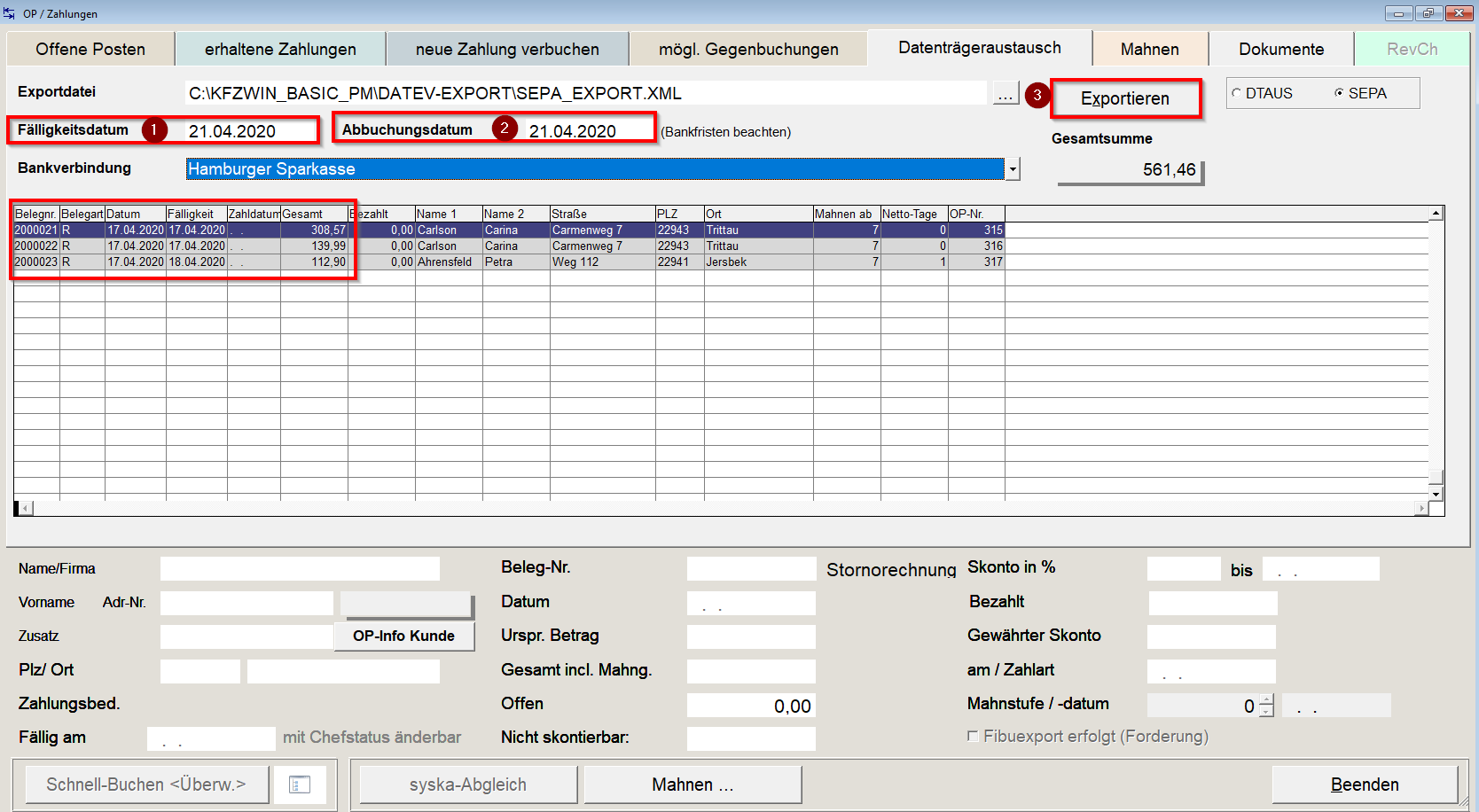Click the OP-Nr. column header
Screen dimensions: 1479x812
(x=976, y=214)
